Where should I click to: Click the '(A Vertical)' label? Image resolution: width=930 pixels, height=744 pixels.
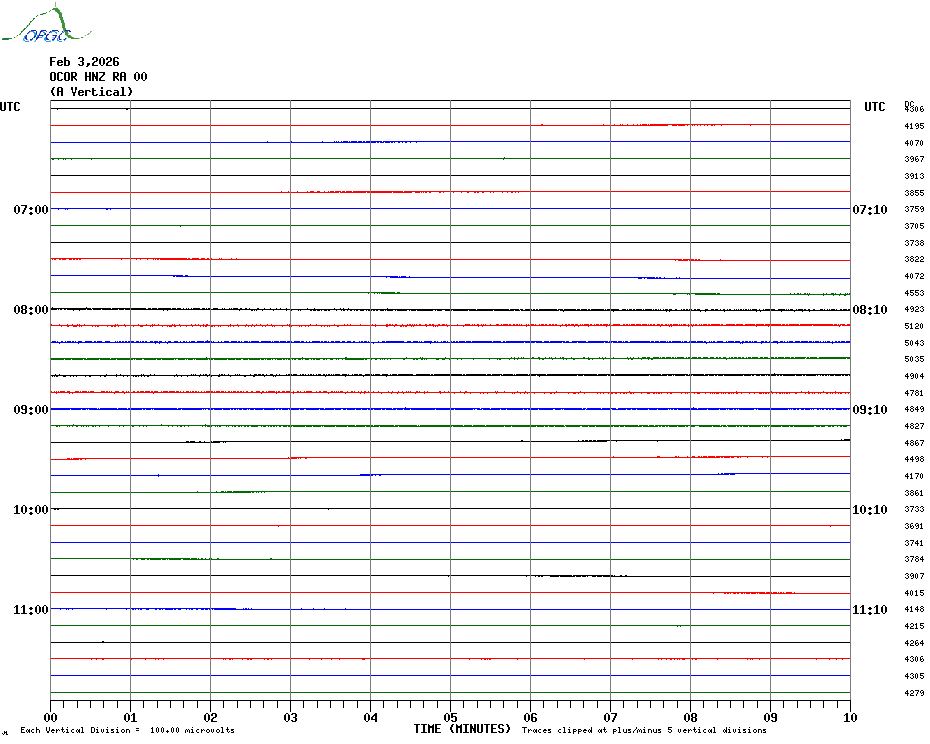point(91,92)
